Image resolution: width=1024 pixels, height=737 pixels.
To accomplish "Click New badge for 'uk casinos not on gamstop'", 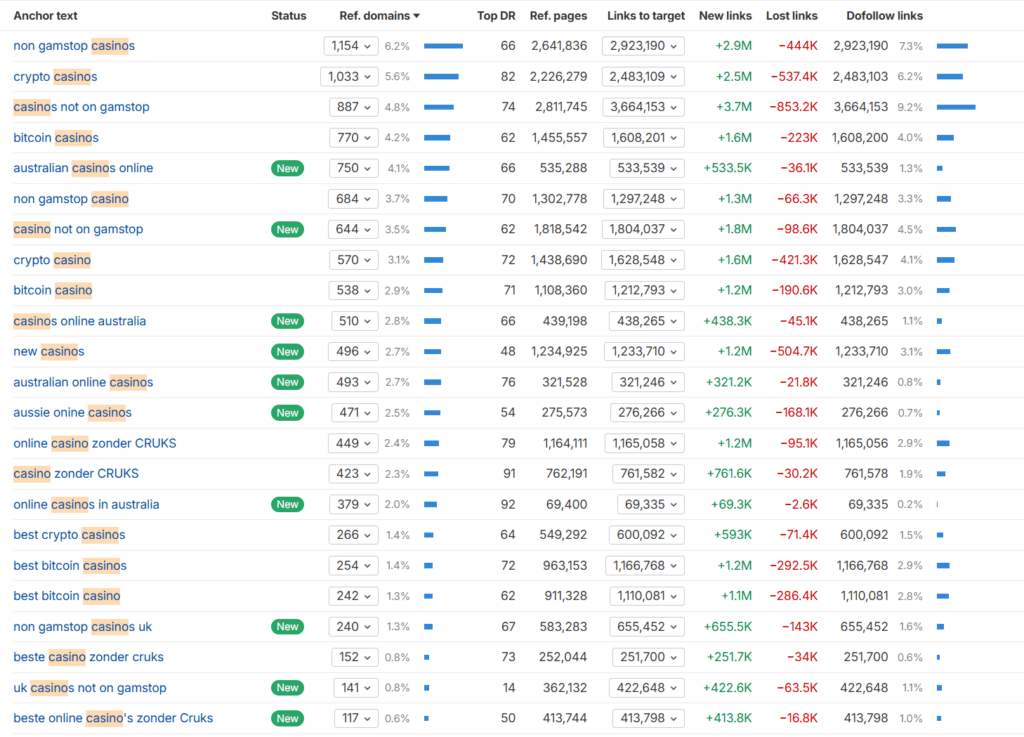I will pos(287,688).
